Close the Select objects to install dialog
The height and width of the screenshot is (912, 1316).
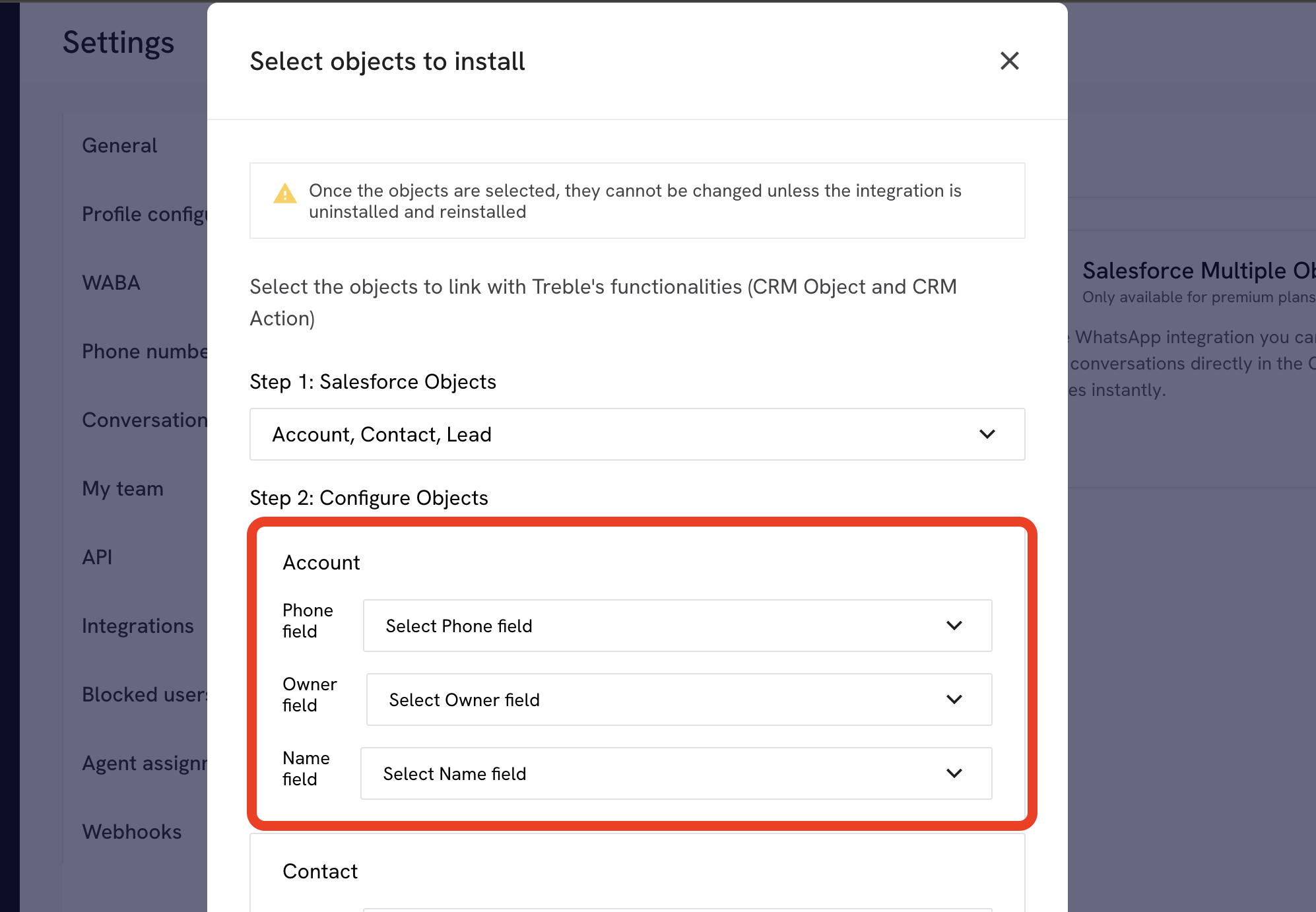(x=1009, y=61)
